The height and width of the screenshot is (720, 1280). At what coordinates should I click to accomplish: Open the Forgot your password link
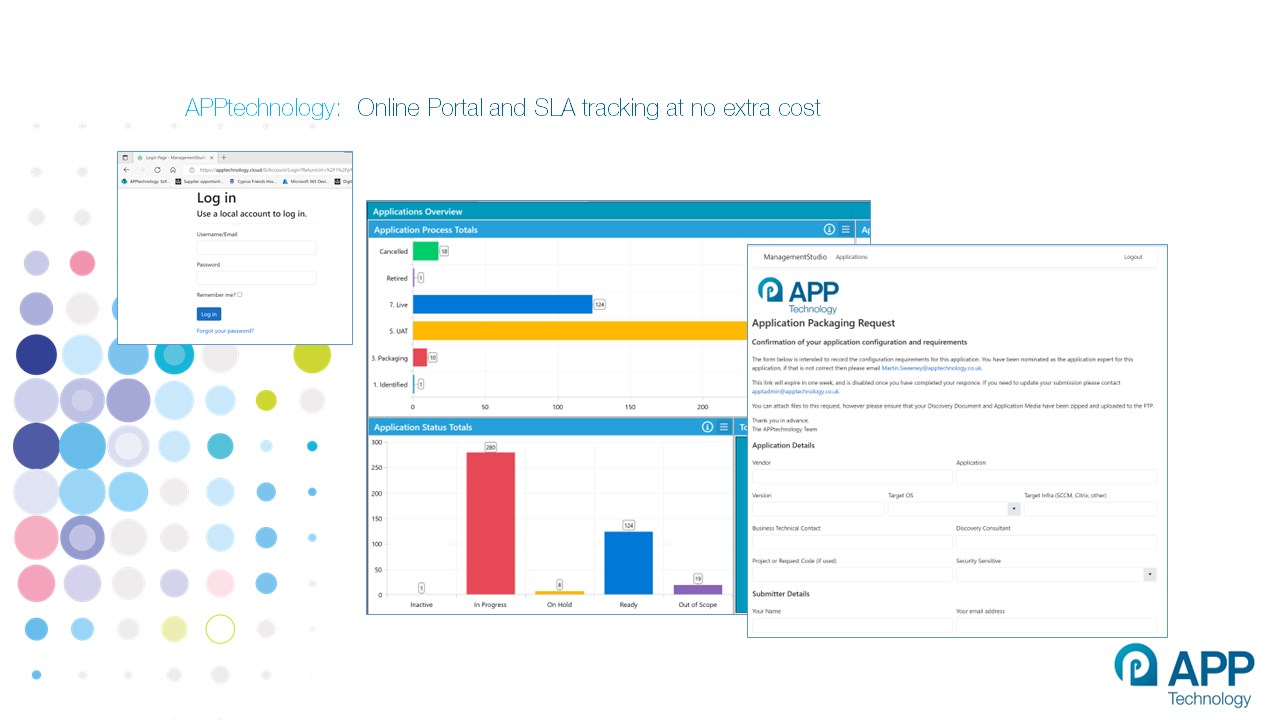point(225,331)
